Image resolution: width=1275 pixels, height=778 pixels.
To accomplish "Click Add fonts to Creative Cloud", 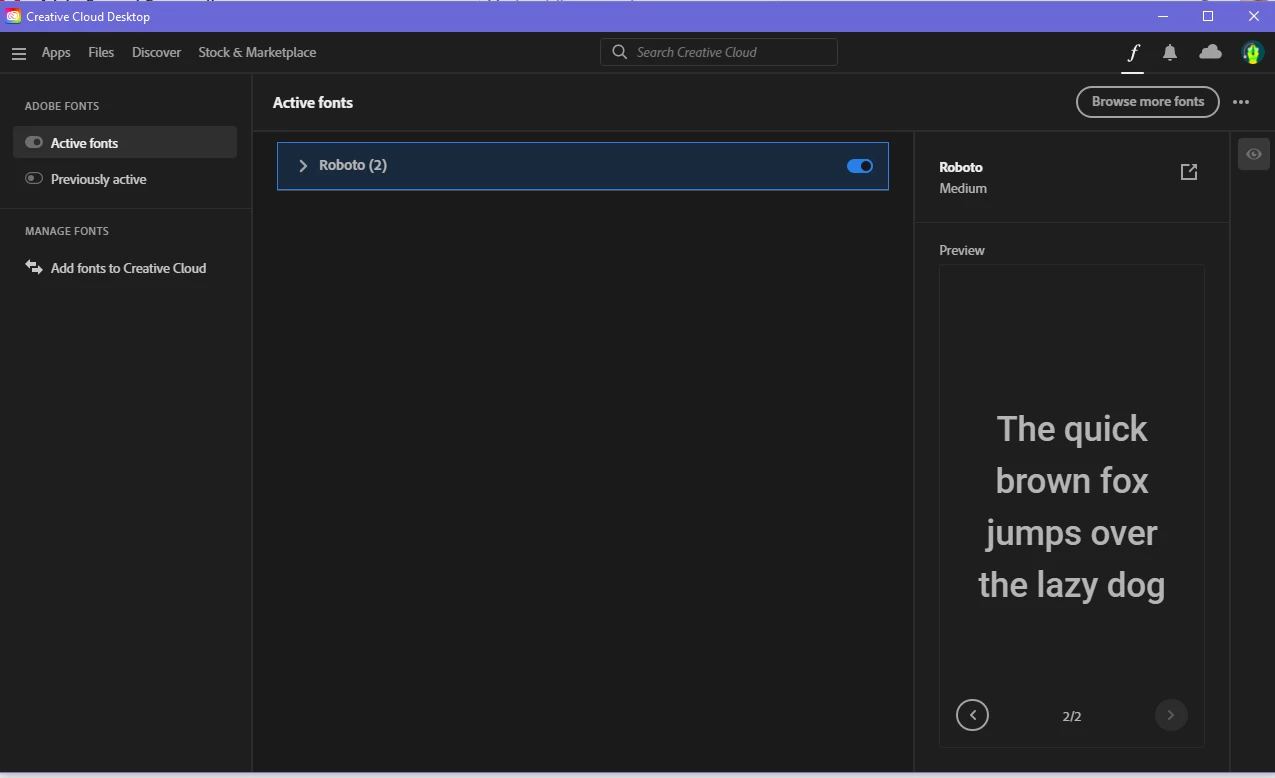I will [x=128, y=268].
